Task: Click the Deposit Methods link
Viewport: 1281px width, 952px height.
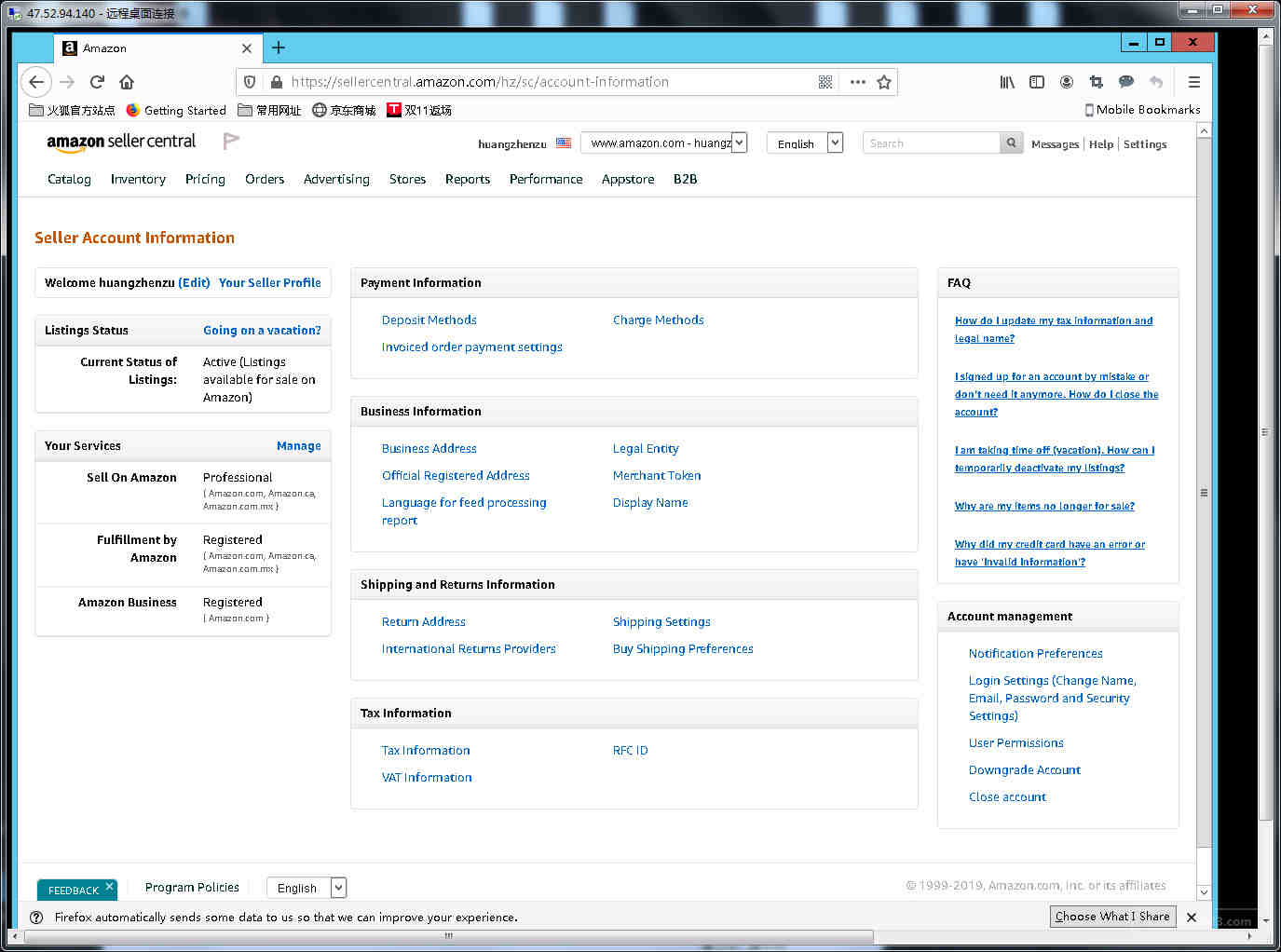Action: click(x=429, y=320)
